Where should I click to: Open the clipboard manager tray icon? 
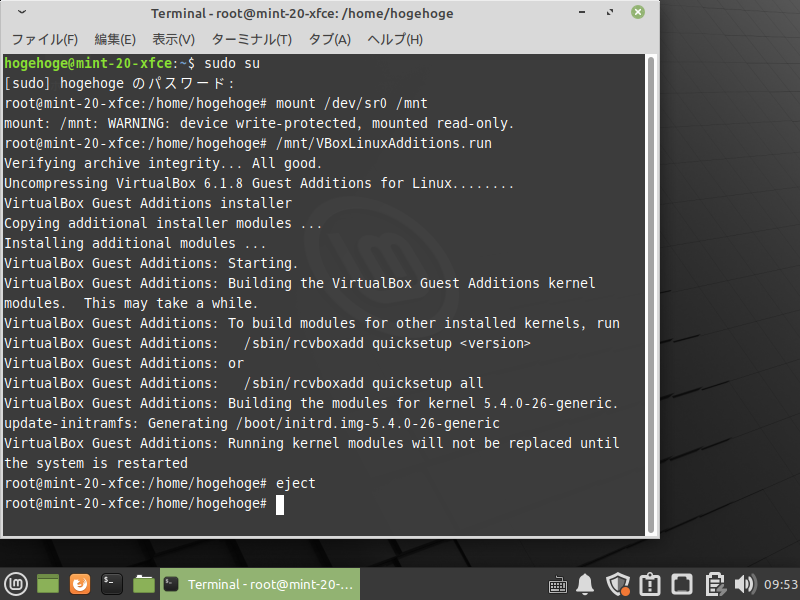pos(715,584)
